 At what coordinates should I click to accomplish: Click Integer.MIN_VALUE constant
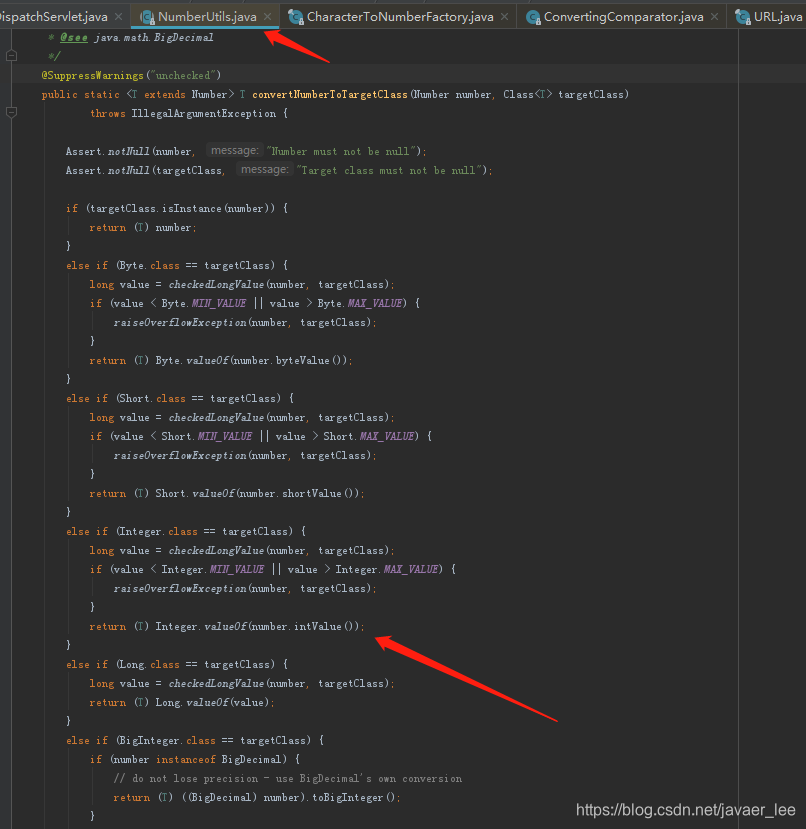click(213, 569)
